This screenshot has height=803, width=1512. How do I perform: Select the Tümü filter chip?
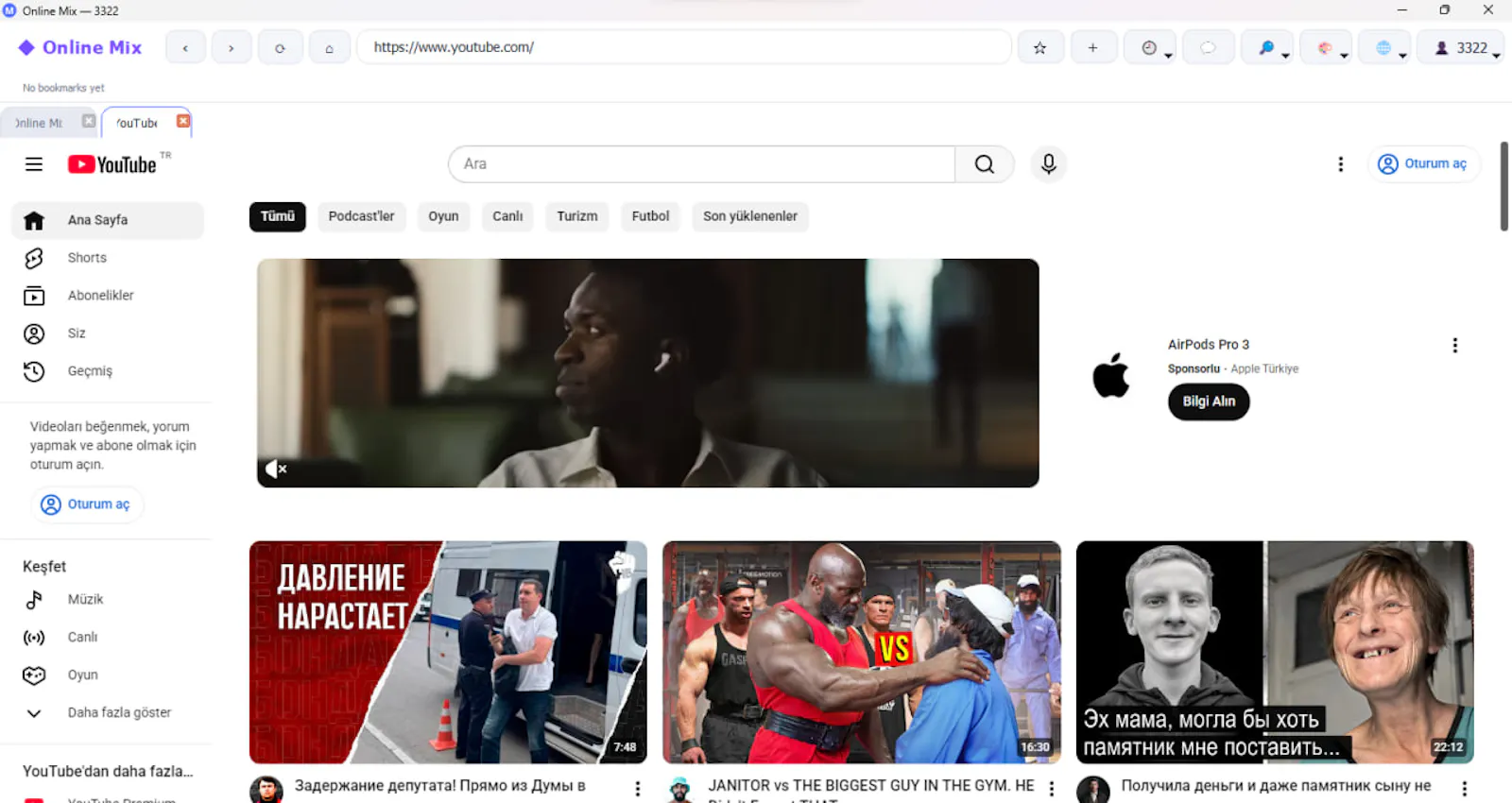[278, 216]
